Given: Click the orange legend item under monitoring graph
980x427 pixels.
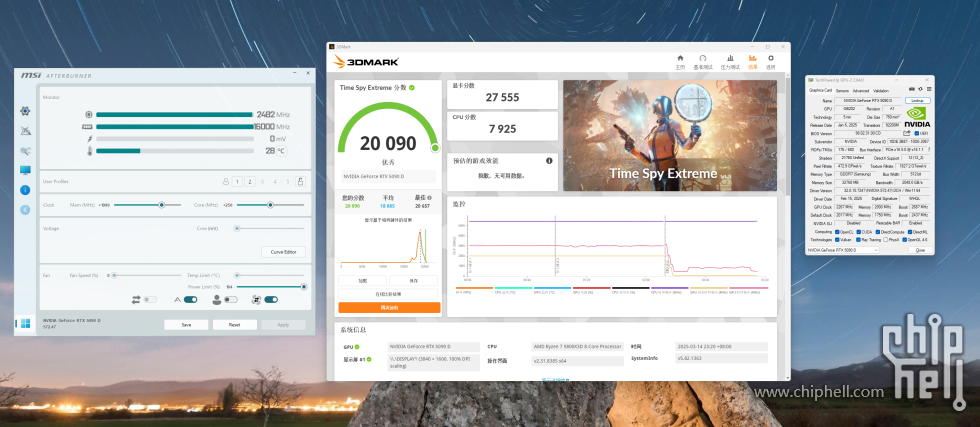Looking at the screenshot, I should click(x=474, y=289).
